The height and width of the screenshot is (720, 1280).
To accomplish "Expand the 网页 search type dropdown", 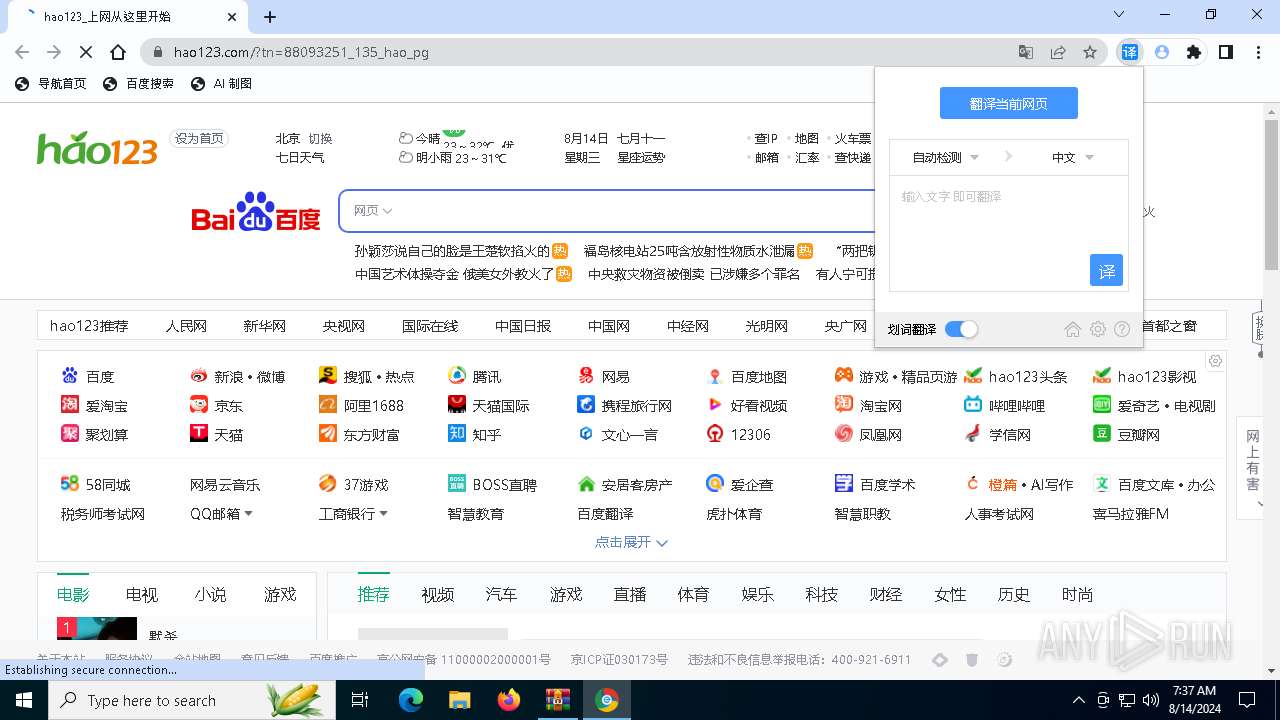I will pyautogui.click(x=373, y=211).
